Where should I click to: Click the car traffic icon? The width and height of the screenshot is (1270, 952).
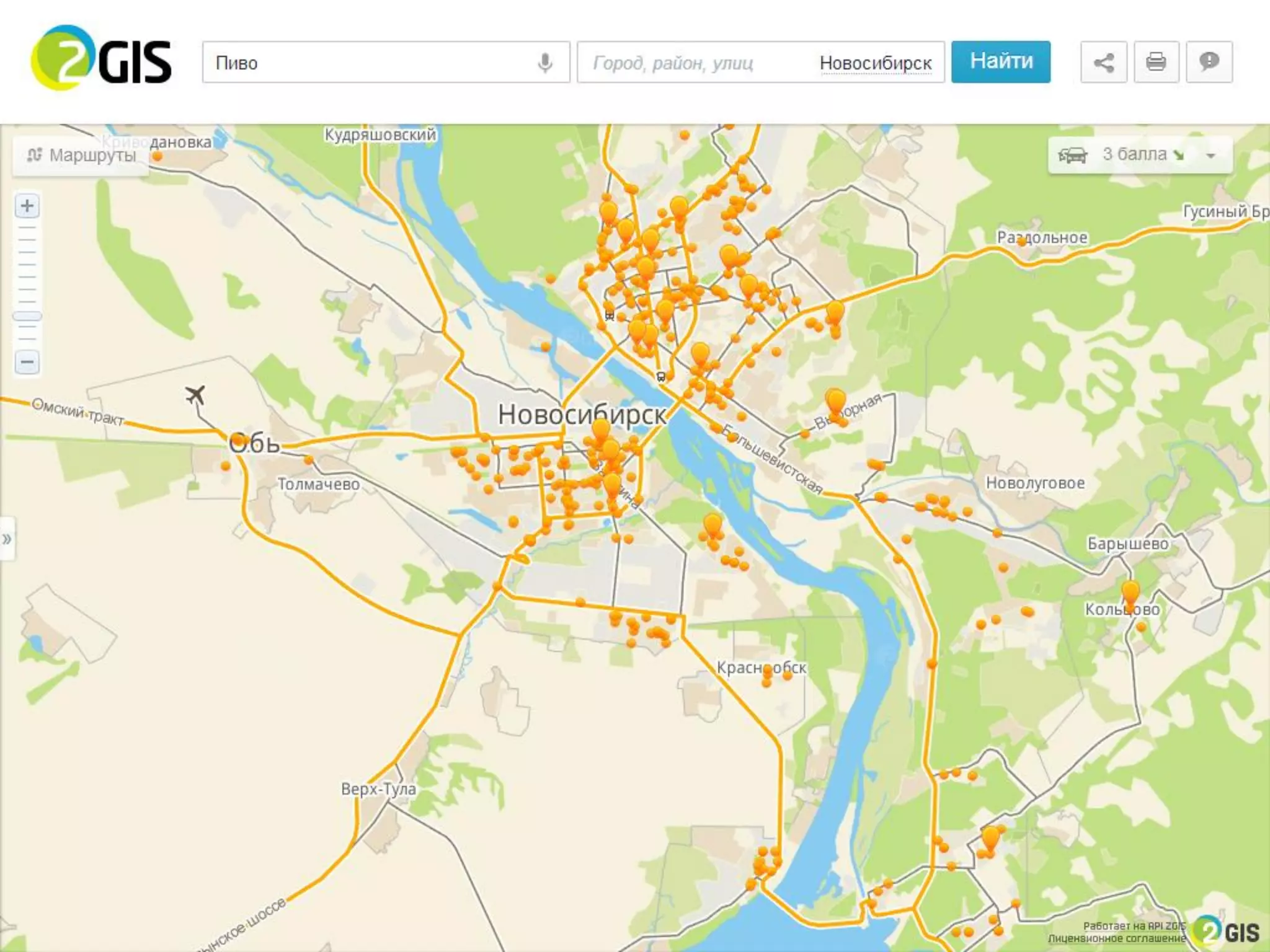pyautogui.click(x=1072, y=155)
